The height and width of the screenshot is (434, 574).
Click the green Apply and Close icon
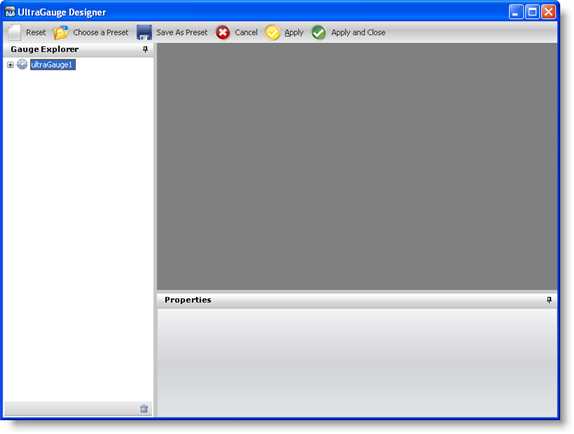tap(319, 33)
